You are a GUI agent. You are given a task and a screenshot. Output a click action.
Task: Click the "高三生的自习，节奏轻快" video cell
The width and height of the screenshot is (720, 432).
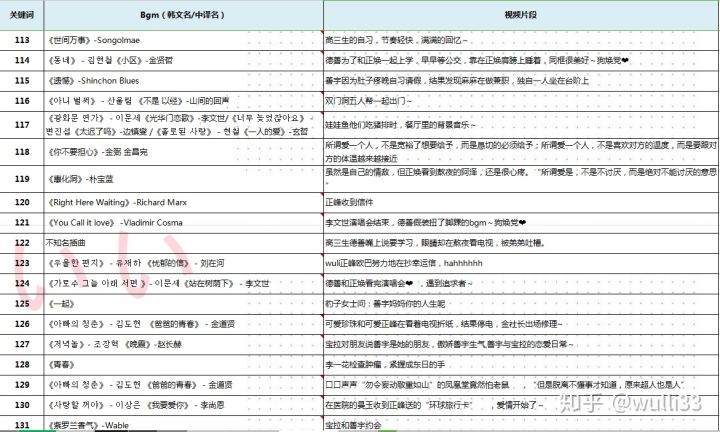tap(521, 40)
